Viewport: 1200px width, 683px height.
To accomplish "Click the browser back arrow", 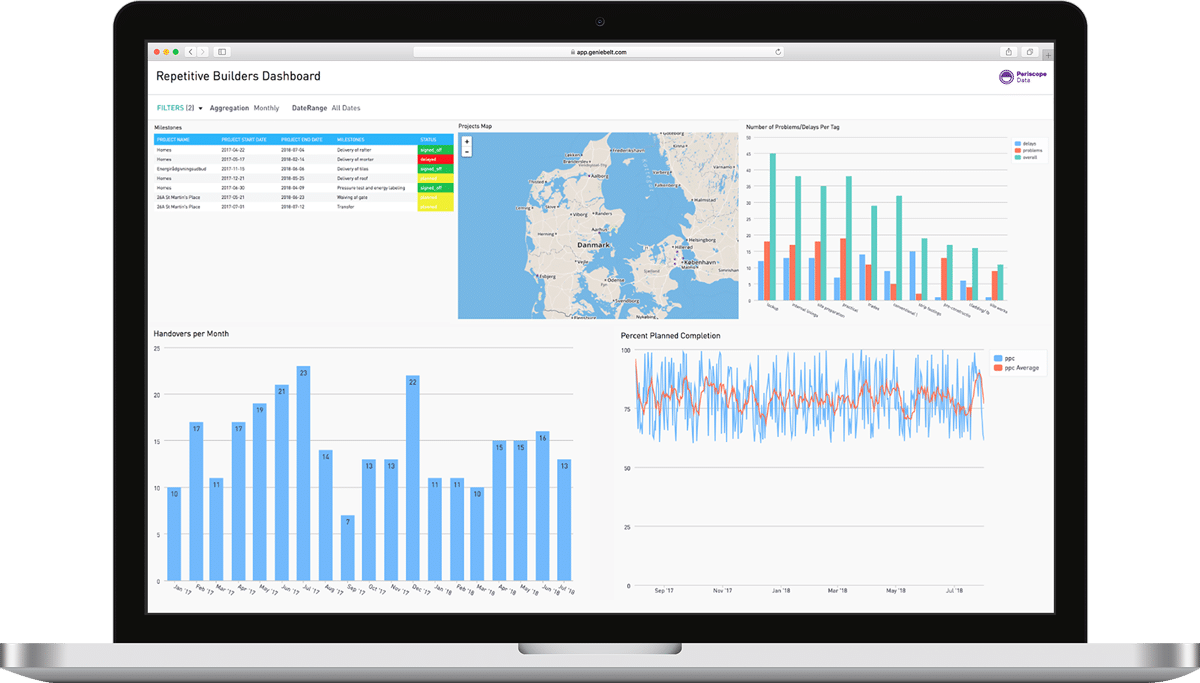I will click(x=191, y=51).
